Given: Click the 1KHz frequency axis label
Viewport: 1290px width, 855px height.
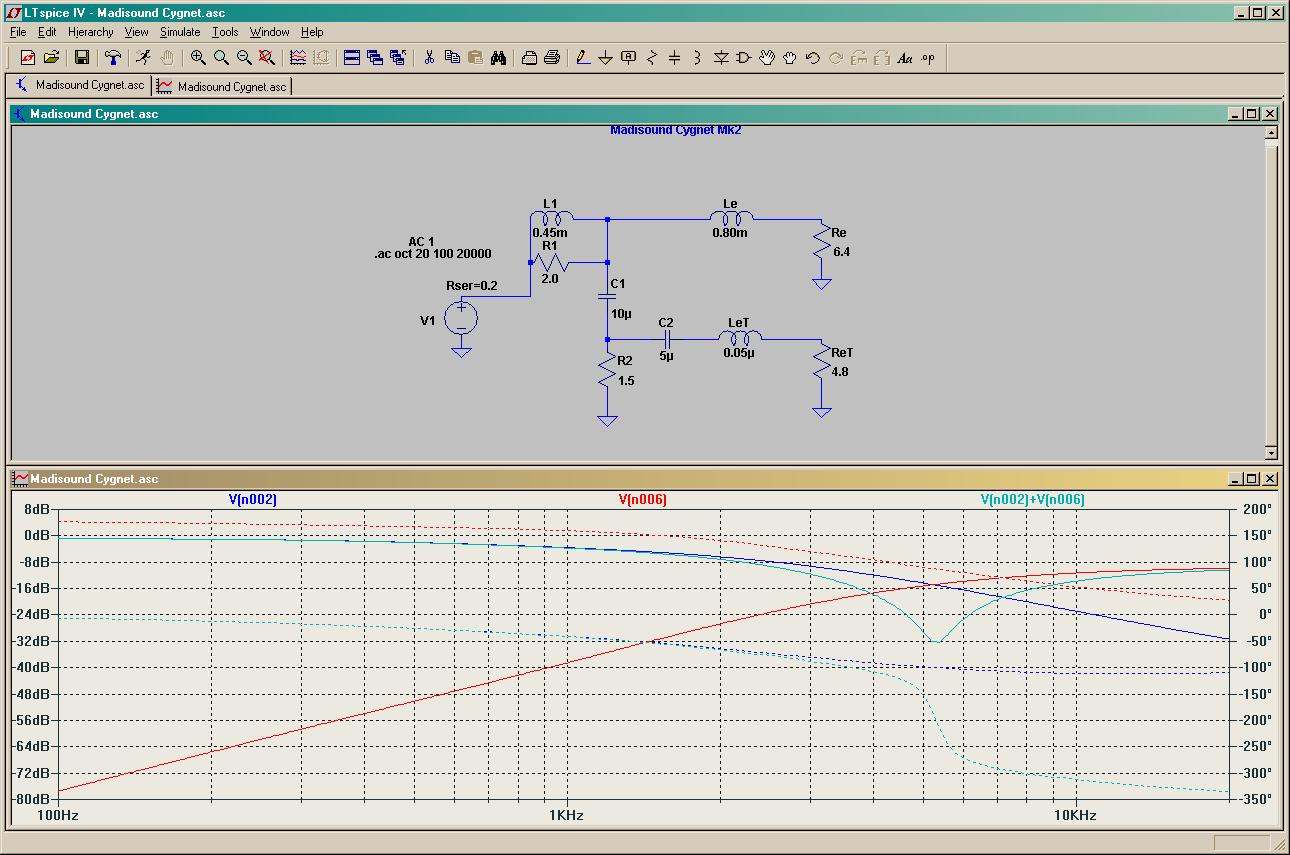Looking at the screenshot, I should [x=565, y=815].
